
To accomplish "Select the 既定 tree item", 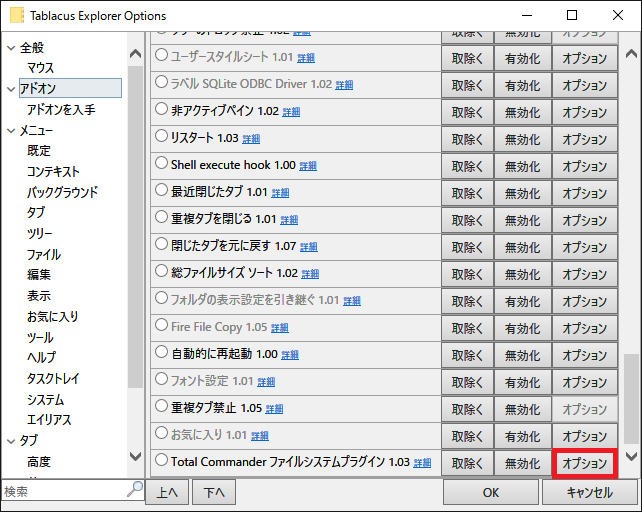I will (39, 151).
